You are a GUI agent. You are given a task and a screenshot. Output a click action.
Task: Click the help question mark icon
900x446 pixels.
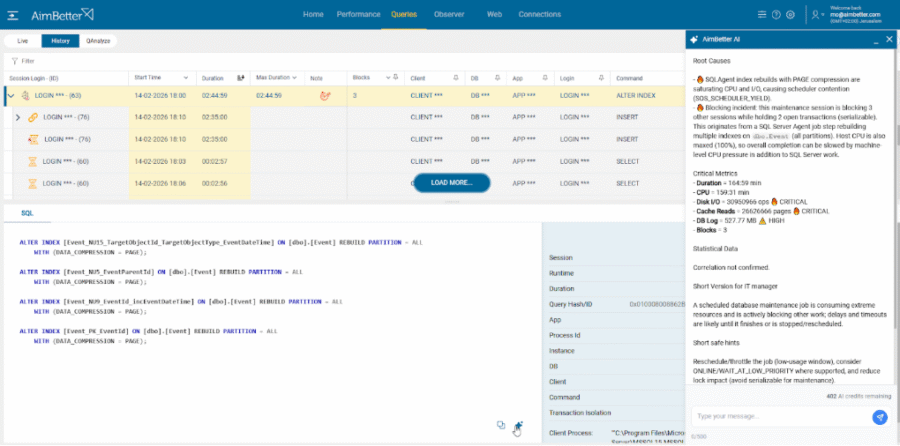(776, 15)
